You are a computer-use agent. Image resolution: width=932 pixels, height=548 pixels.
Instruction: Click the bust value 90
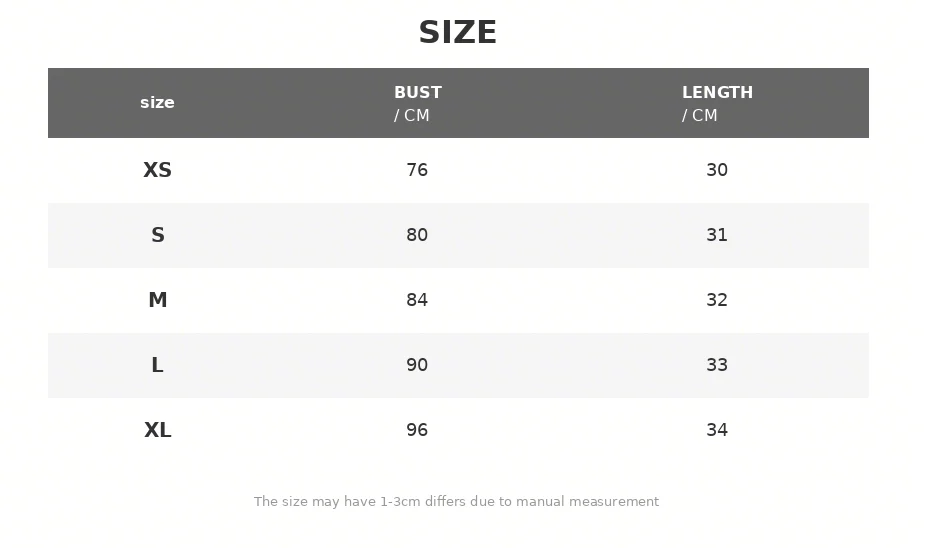[417, 365]
